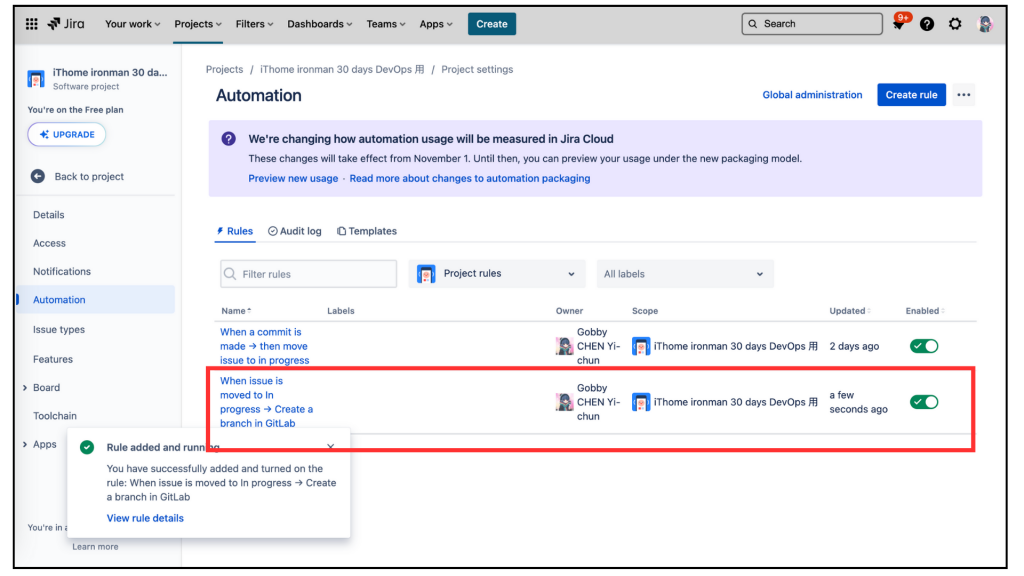Click the Learn more link in sidebar
Screen dimensions: 1024x576
coord(95,547)
